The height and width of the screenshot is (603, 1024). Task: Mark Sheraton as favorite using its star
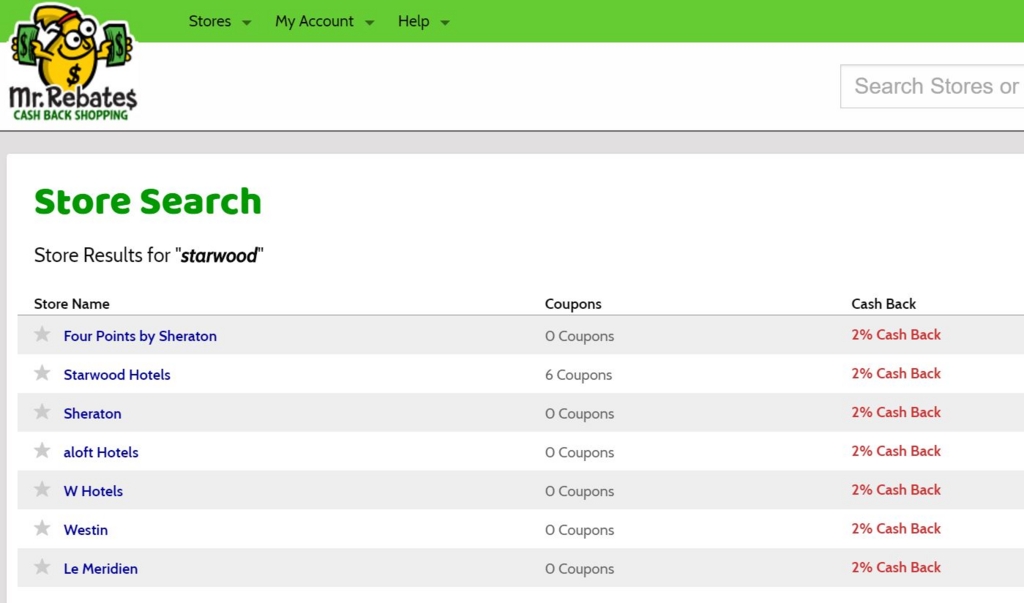[42, 412]
